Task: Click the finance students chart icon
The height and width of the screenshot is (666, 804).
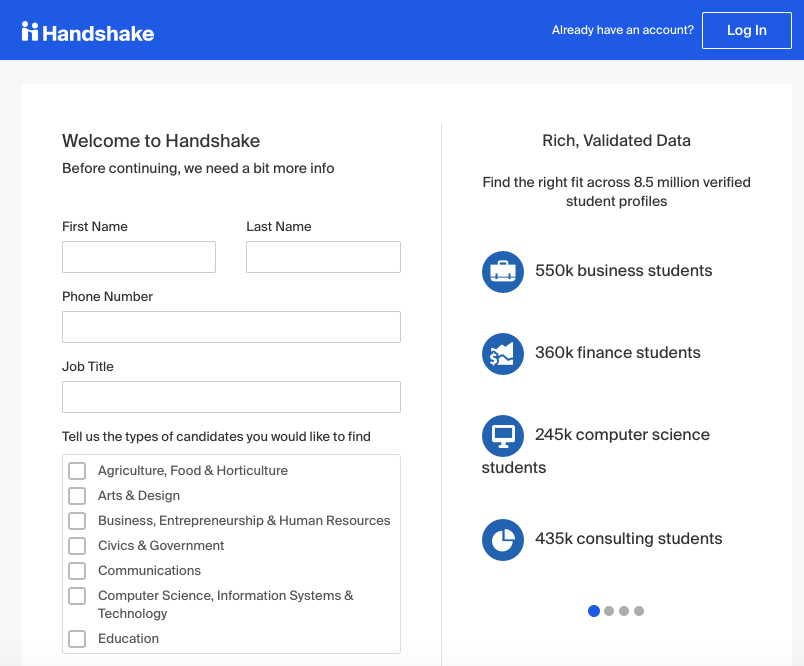Action: click(503, 353)
